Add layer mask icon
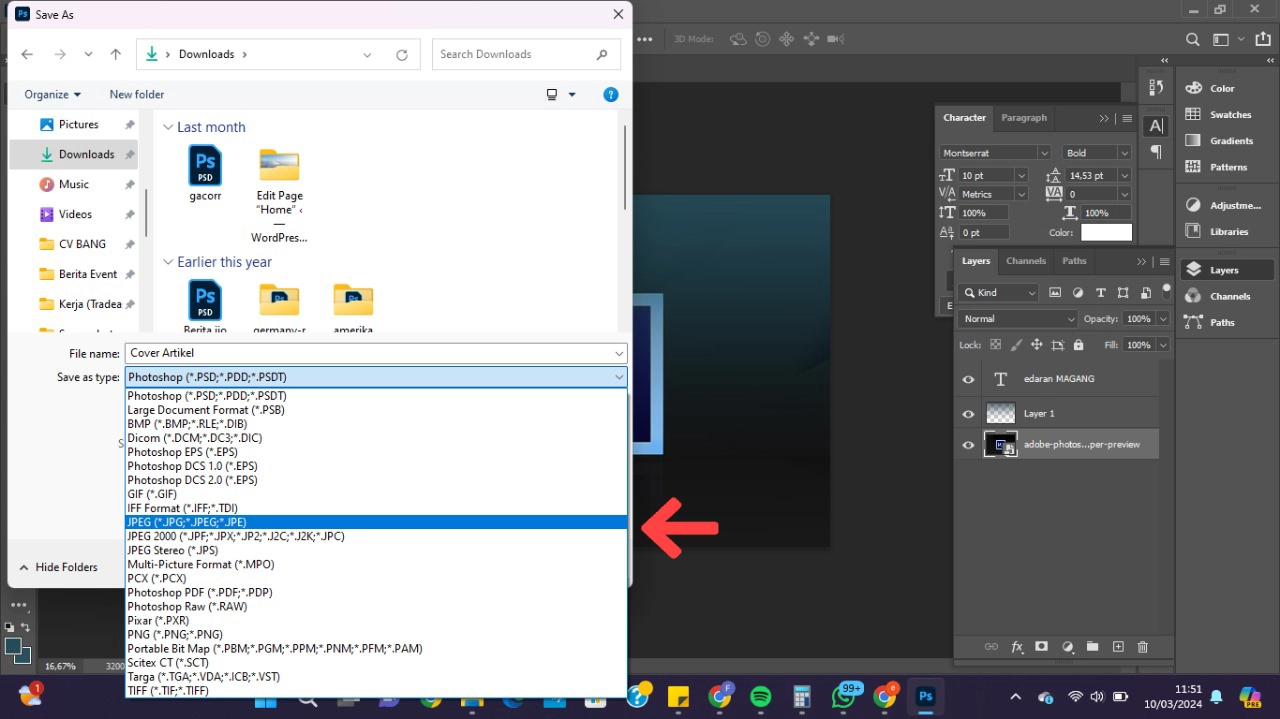1280x719 pixels. point(1041,647)
